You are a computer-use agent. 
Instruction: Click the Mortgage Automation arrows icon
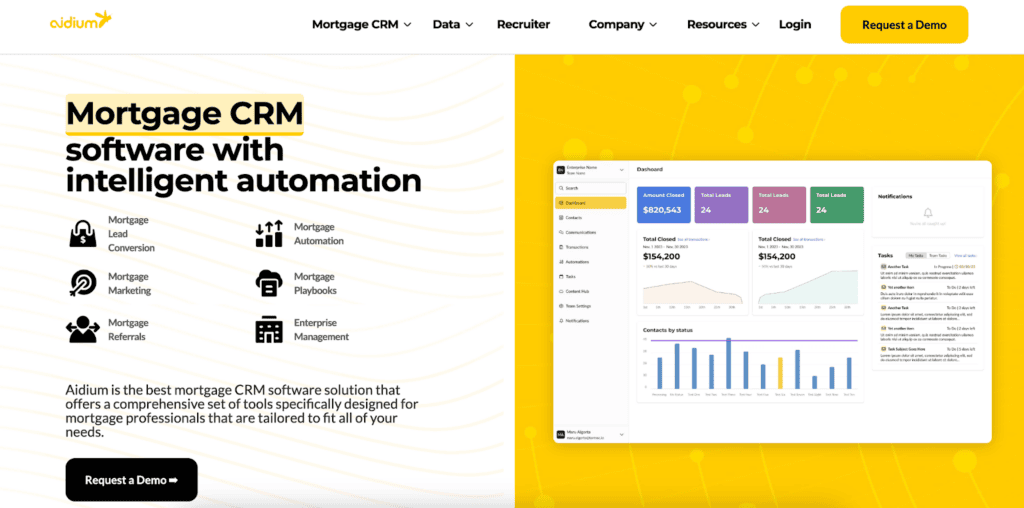[269, 234]
